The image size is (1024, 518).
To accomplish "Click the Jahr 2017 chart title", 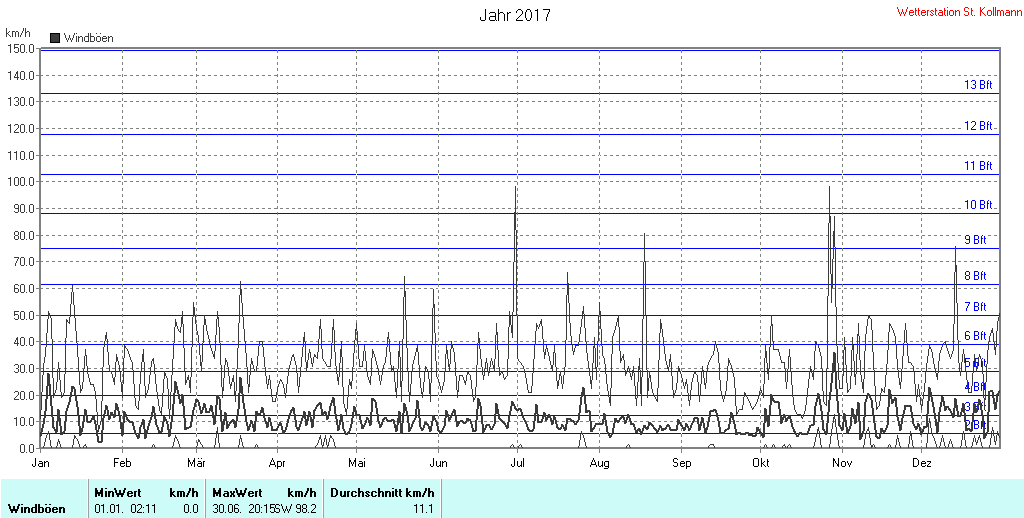I will click(x=515, y=15).
